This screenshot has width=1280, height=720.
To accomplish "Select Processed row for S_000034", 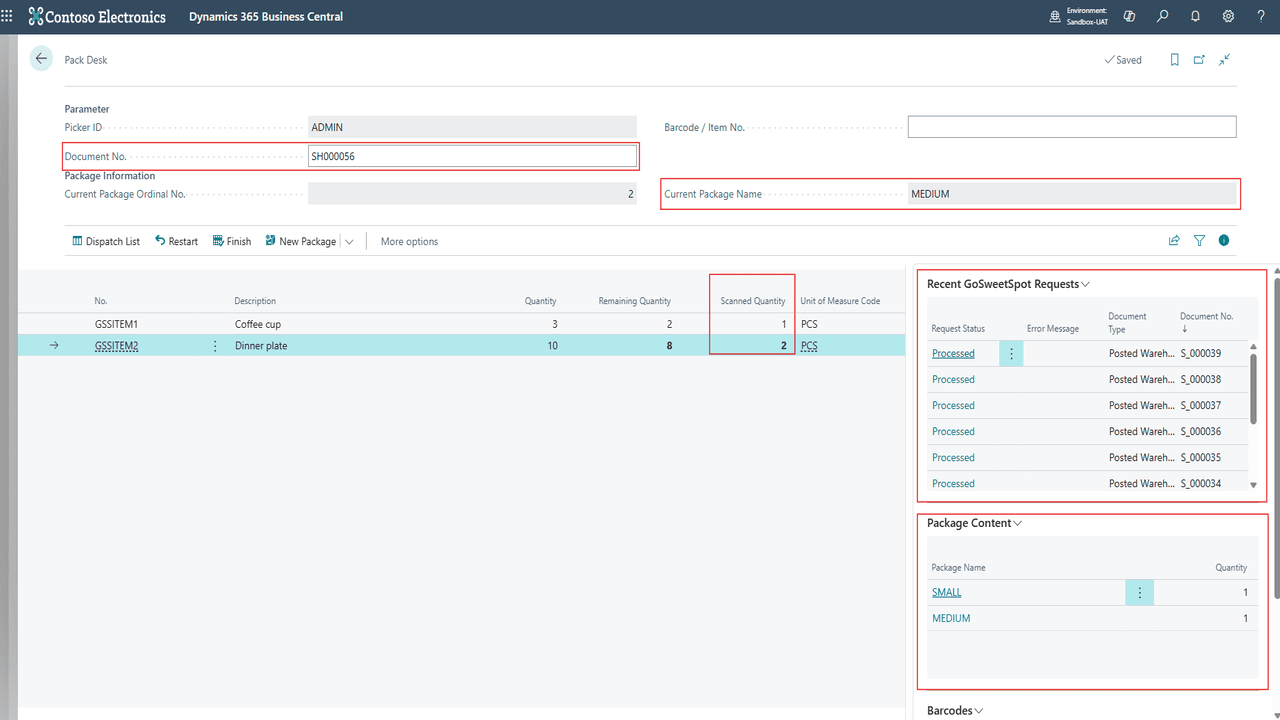I will point(1087,483).
